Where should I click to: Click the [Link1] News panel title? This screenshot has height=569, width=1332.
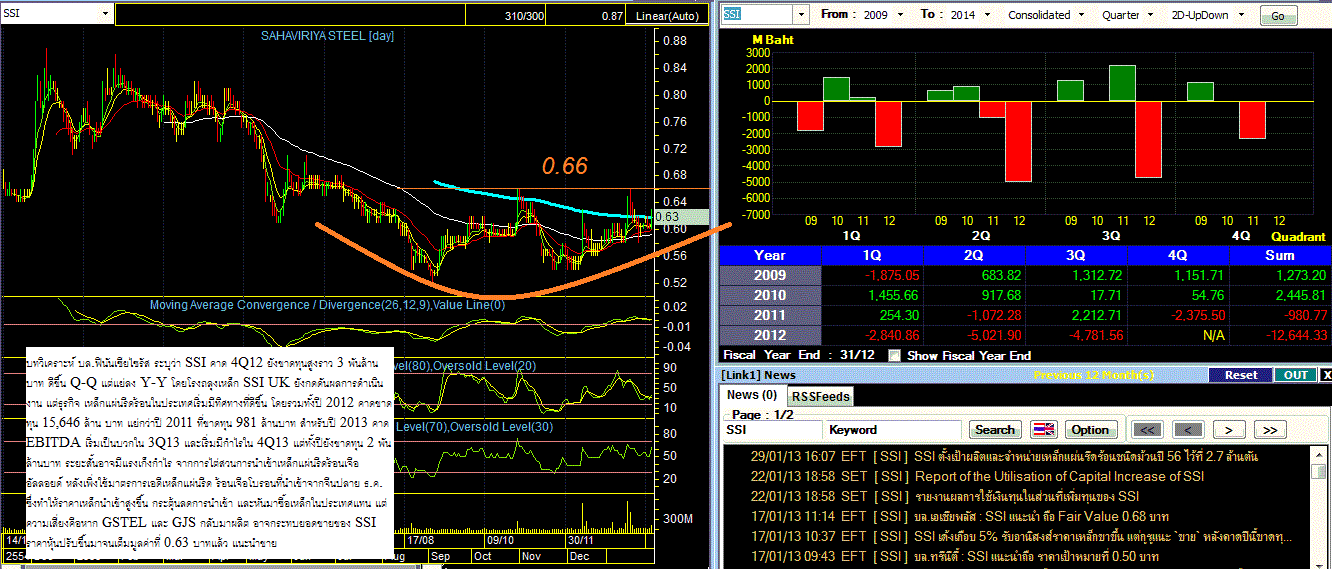coord(760,375)
